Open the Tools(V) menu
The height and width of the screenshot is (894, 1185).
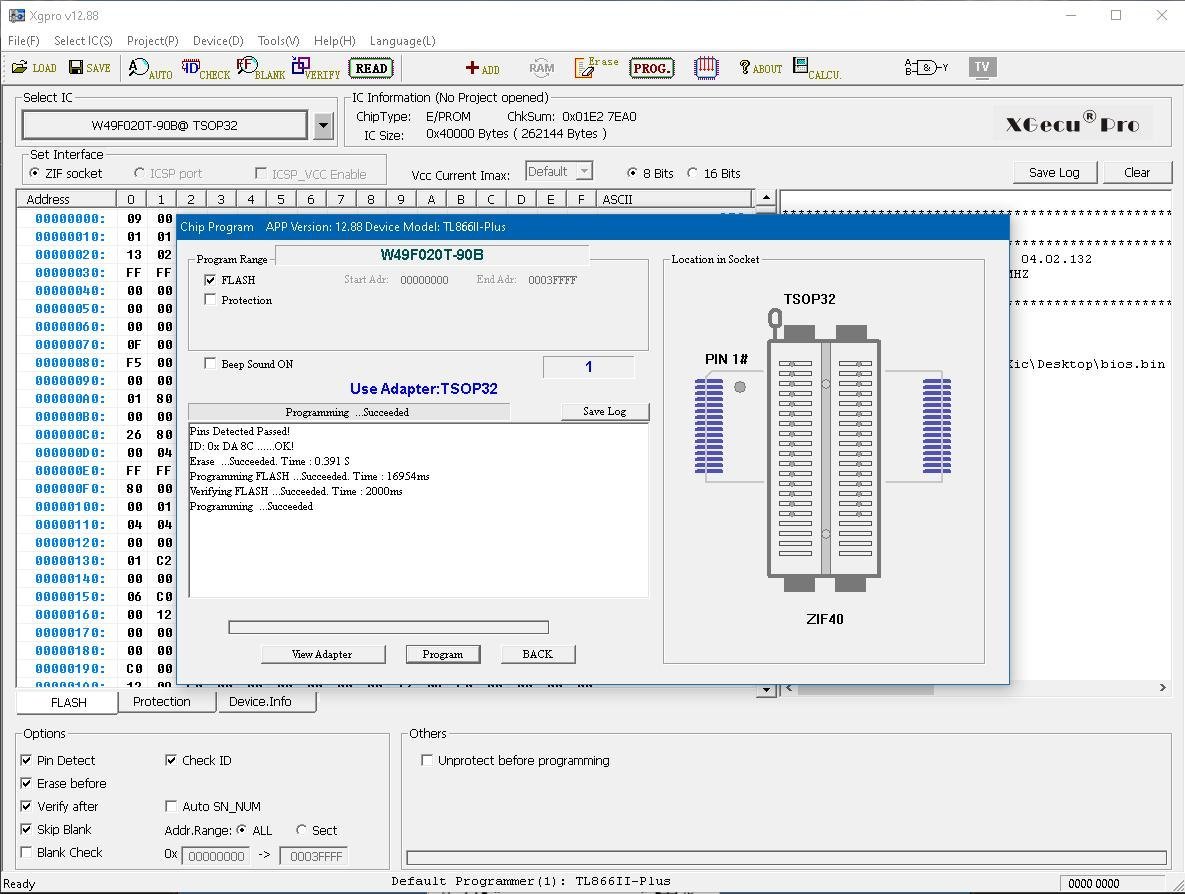pos(279,41)
